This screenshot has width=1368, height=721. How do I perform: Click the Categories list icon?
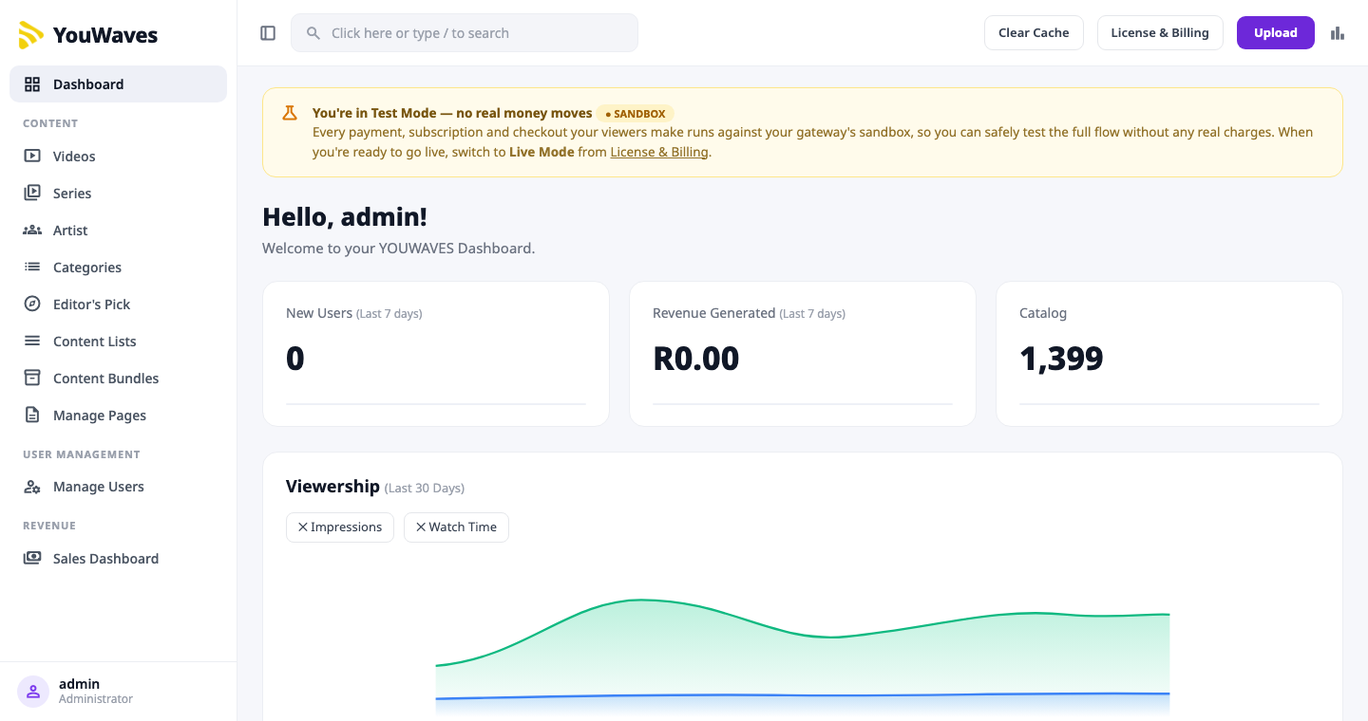pyautogui.click(x=33, y=267)
